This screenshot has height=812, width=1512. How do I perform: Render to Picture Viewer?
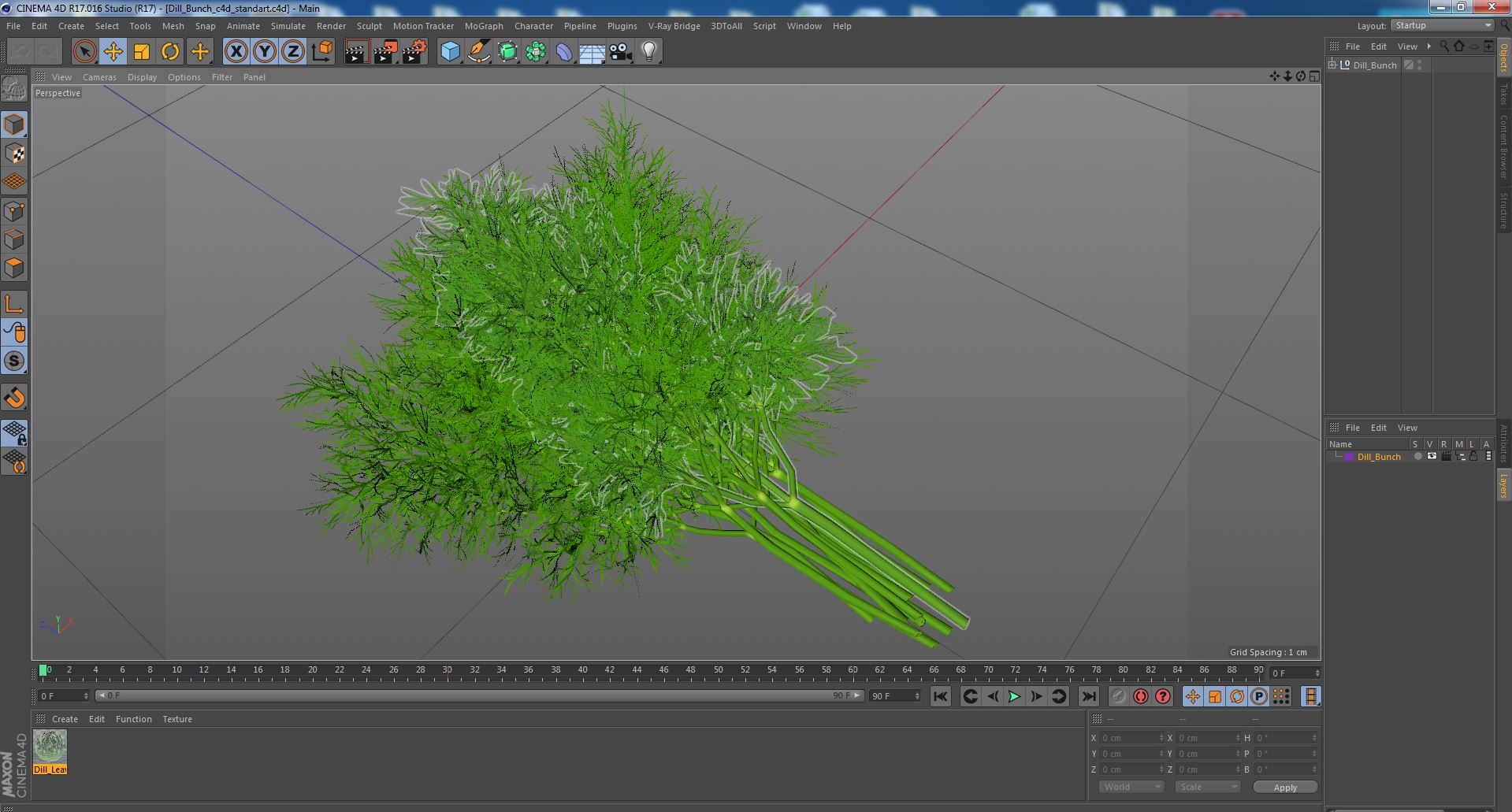click(x=385, y=52)
